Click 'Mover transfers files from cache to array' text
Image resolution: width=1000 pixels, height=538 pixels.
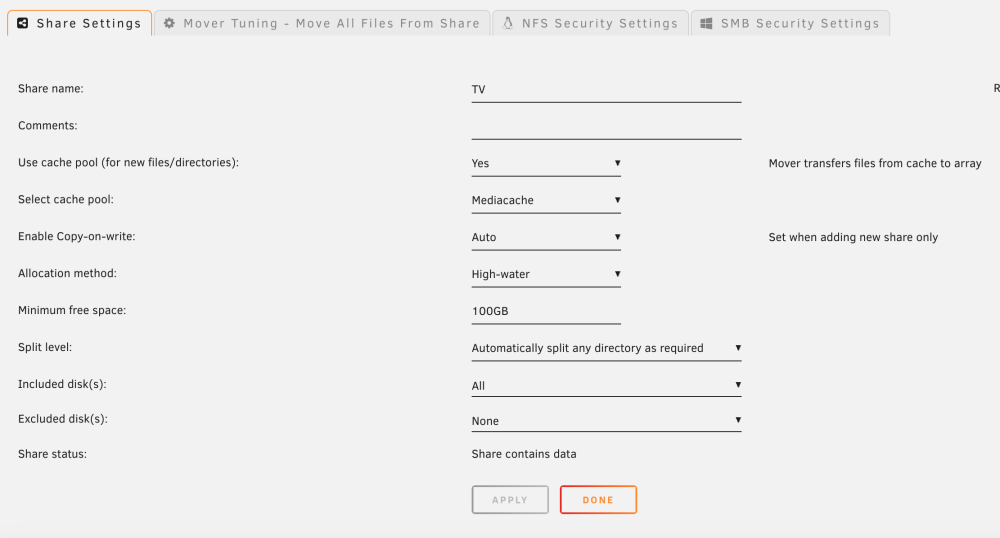coord(875,164)
